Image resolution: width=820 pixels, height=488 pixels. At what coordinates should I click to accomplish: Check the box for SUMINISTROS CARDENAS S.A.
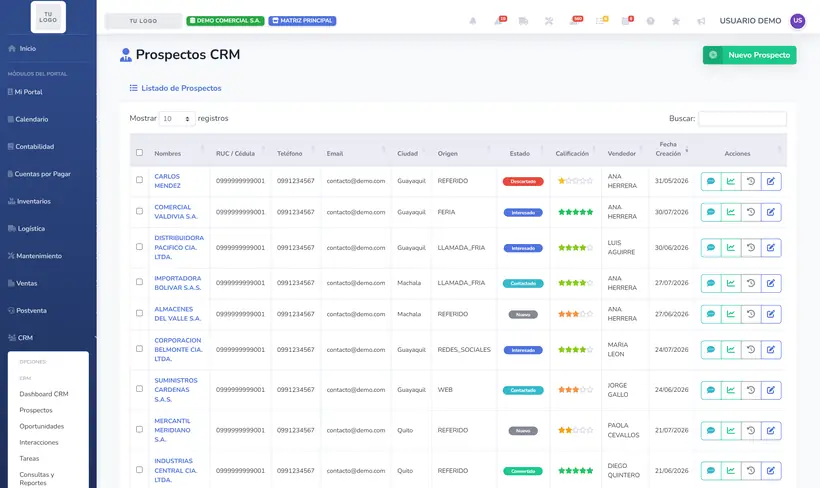point(139,389)
